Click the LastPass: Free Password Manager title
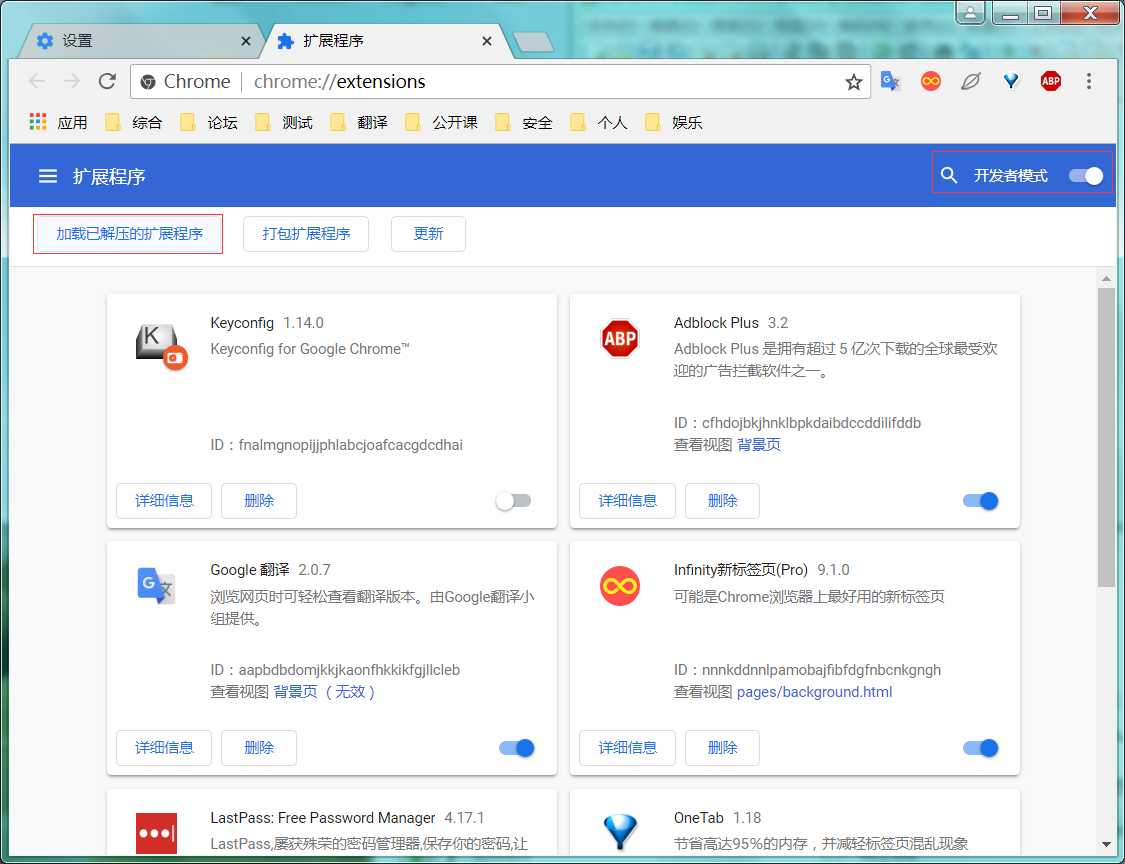The height and width of the screenshot is (864, 1125). tap(323, 818)
